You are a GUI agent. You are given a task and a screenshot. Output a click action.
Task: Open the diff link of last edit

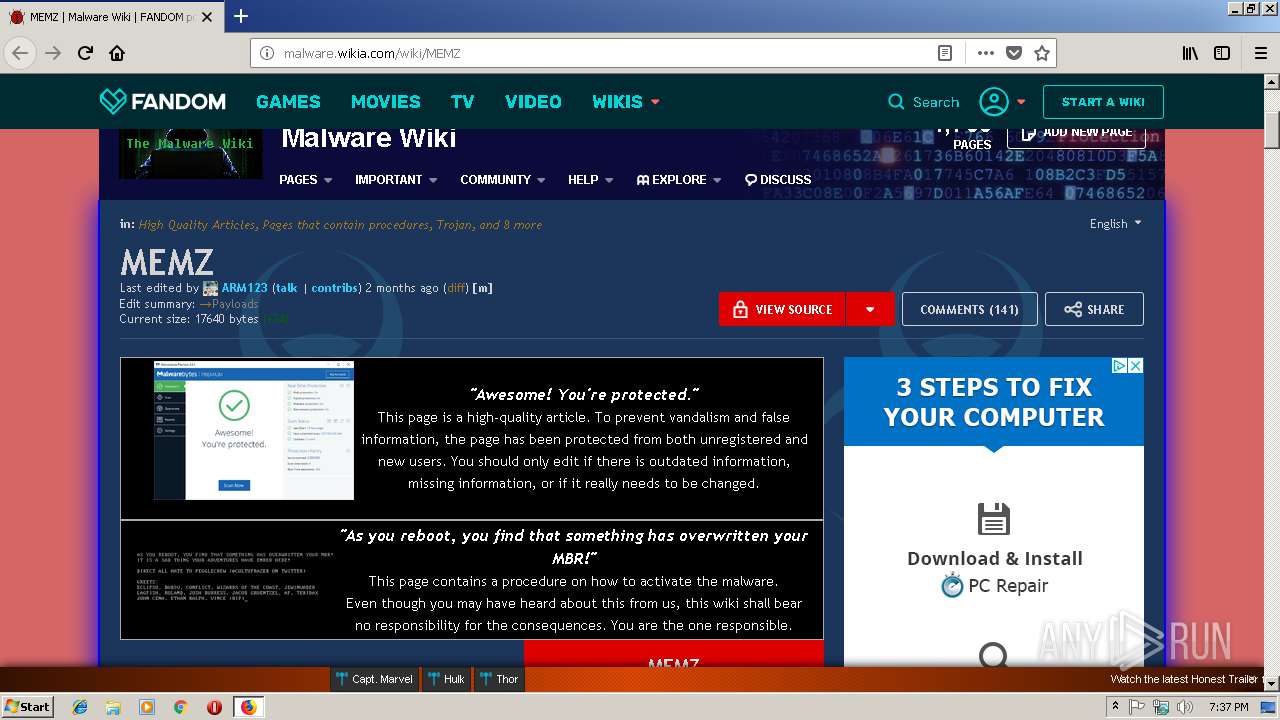(455, 288)
